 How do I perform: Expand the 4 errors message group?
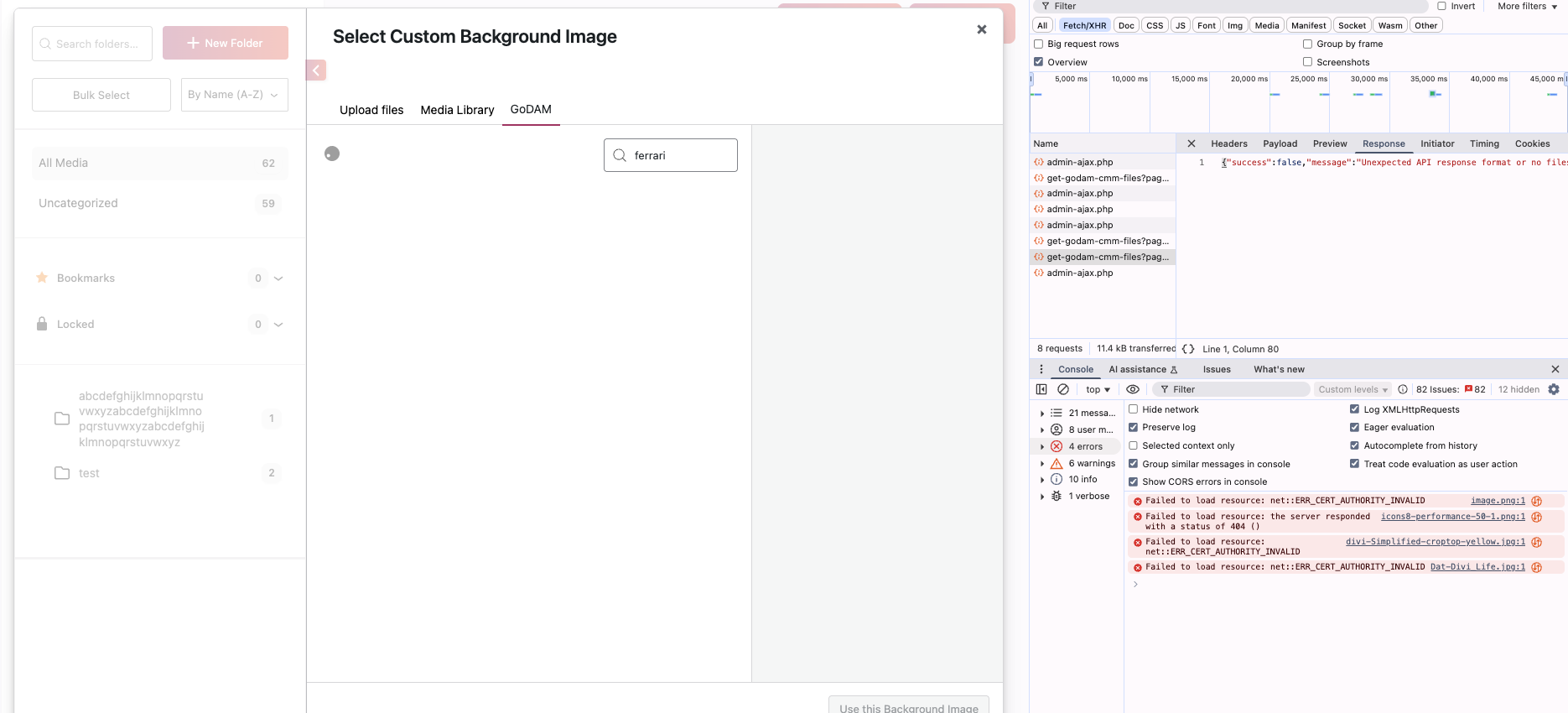tap(1042, 446)
